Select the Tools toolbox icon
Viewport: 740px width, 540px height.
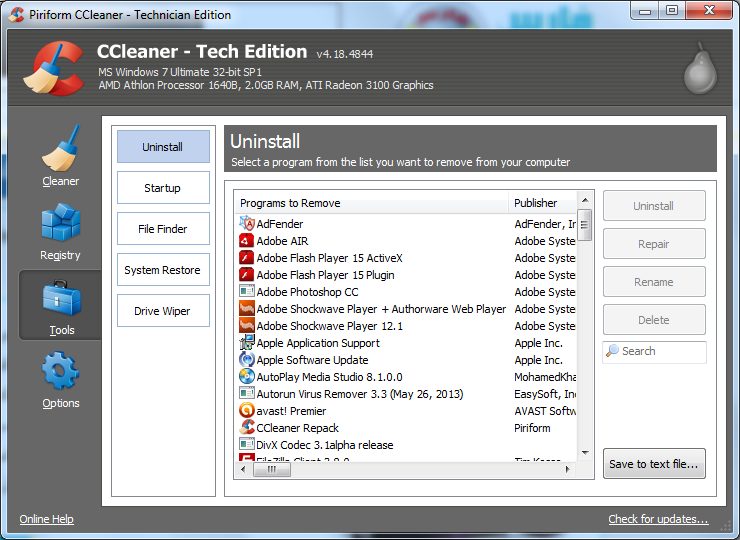click(x=61, y=298)
